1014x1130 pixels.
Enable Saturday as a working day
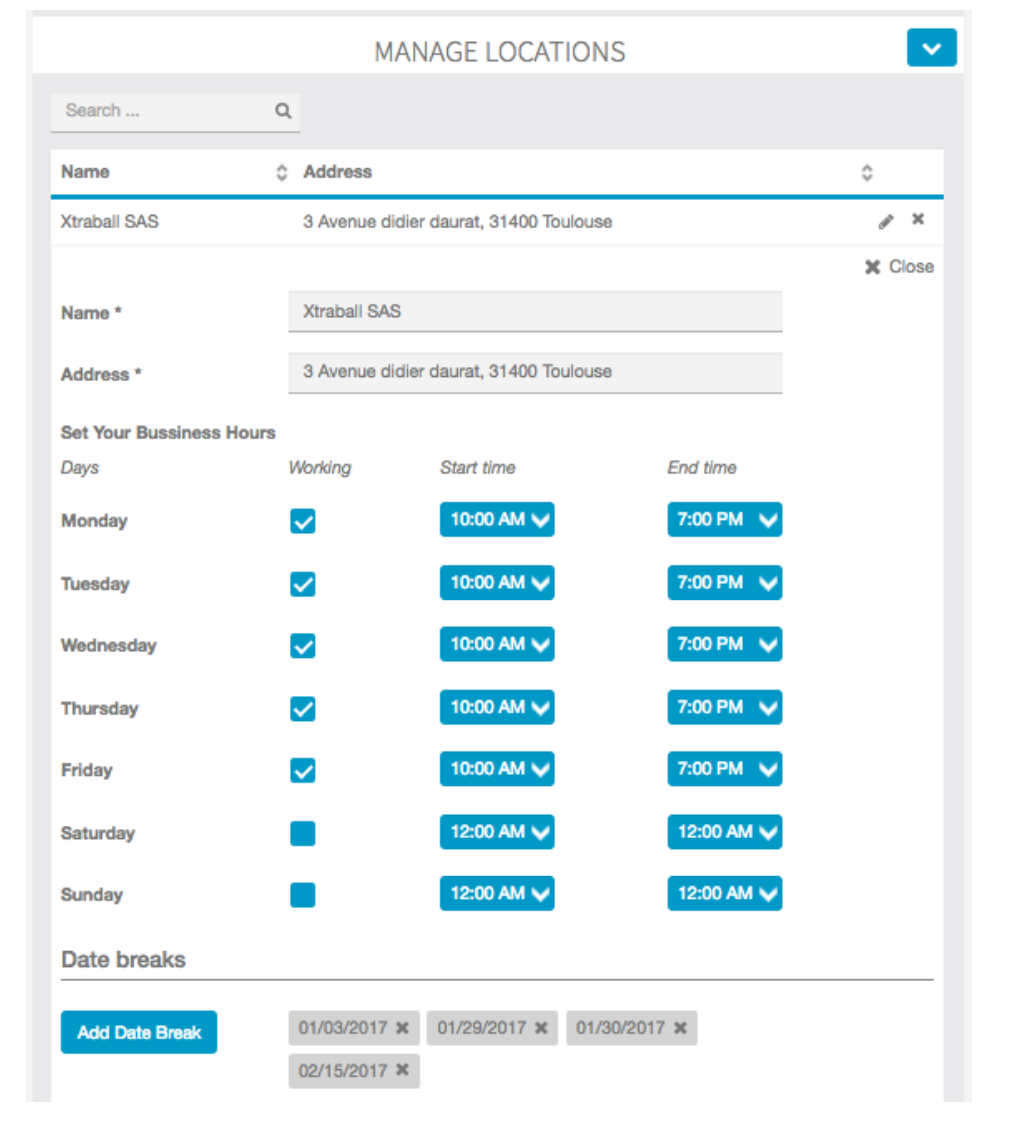click(303, 833)
